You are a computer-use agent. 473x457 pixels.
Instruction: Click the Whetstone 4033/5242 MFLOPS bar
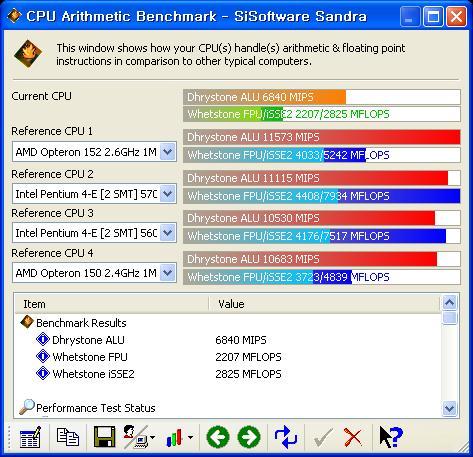pos(322,155)
